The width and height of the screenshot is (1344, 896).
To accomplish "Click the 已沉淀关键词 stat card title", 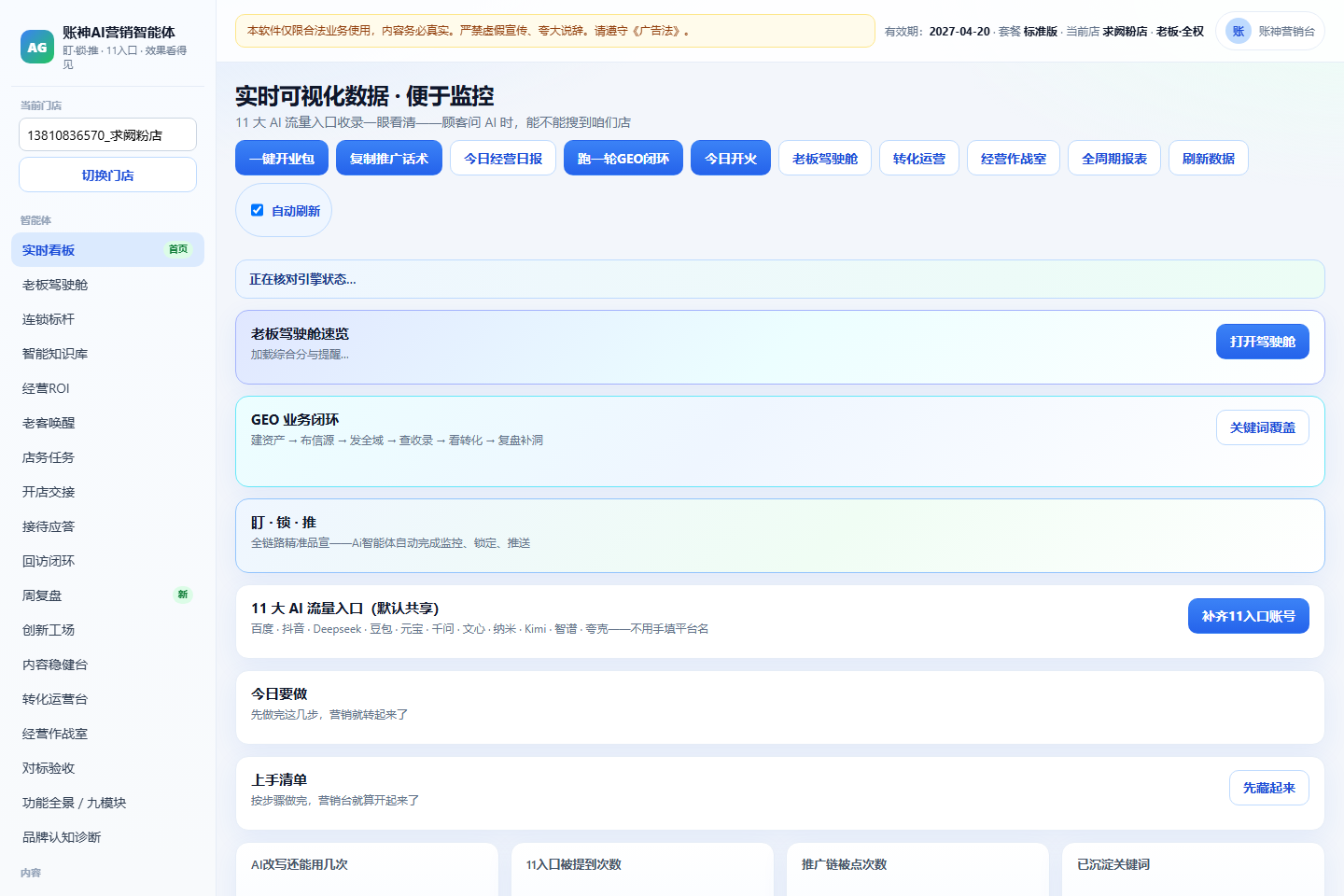I will click(1113, 864).
